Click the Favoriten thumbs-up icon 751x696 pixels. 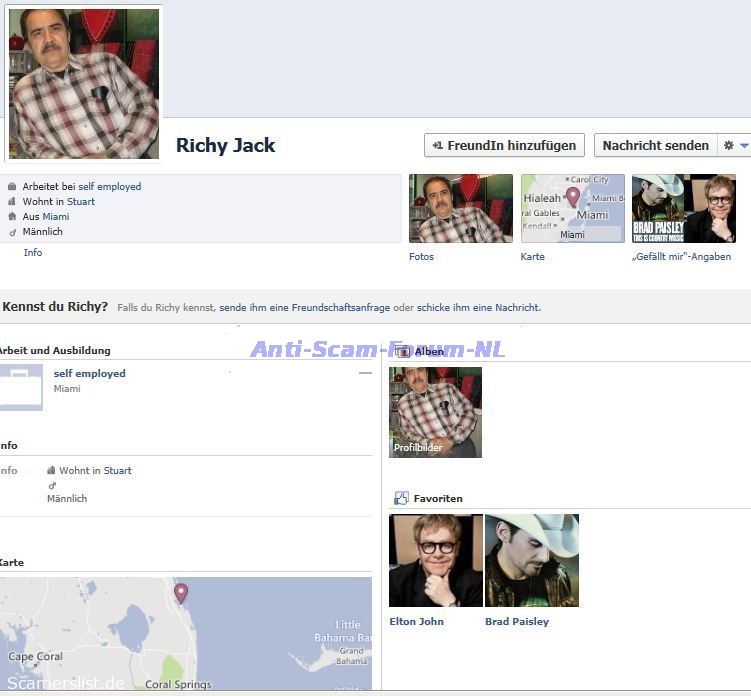(x=401, y=498)
